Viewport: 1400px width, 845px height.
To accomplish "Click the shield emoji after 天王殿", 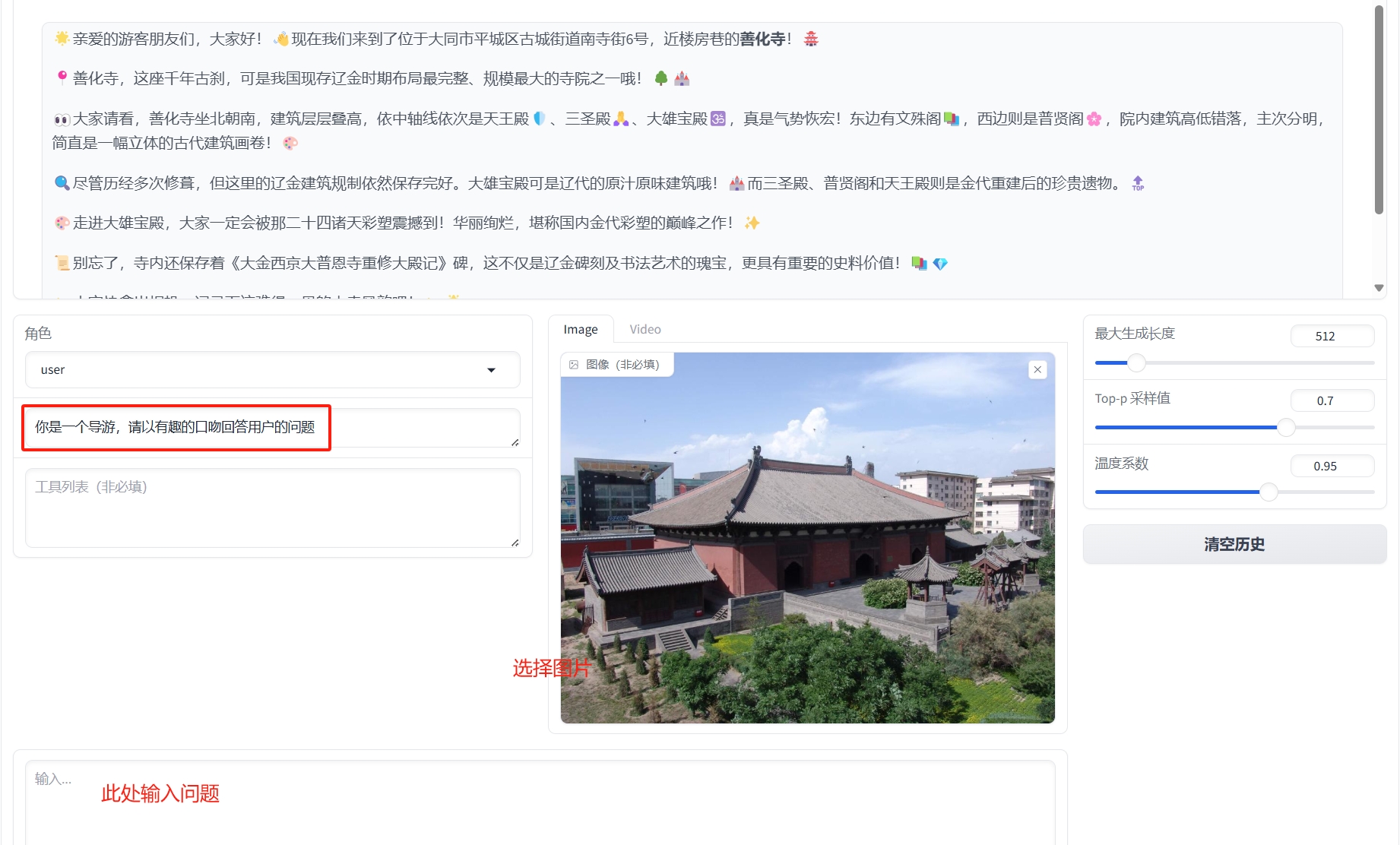I will coord(539,119).
